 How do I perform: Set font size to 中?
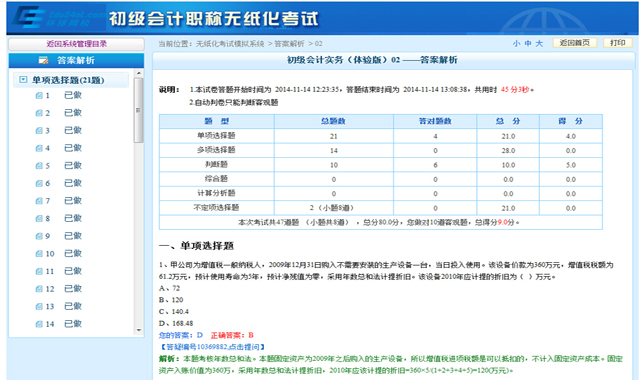coord(528,43)
